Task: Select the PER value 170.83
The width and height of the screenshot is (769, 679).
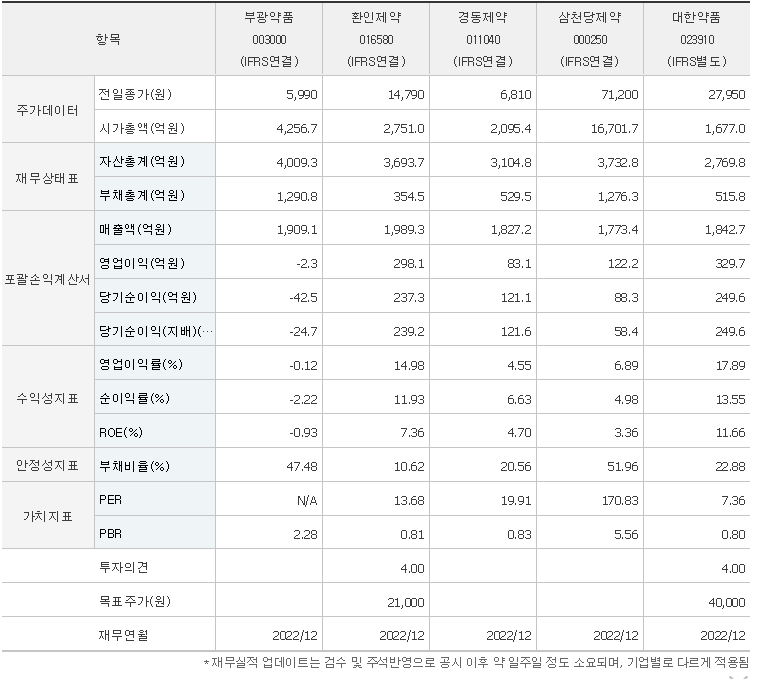Action: click(620, 500)
